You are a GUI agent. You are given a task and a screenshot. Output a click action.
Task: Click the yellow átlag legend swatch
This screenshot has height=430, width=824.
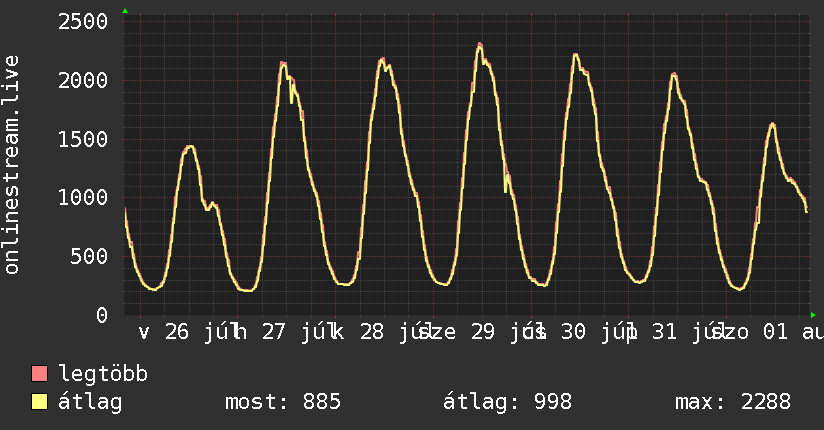point(39,402)
